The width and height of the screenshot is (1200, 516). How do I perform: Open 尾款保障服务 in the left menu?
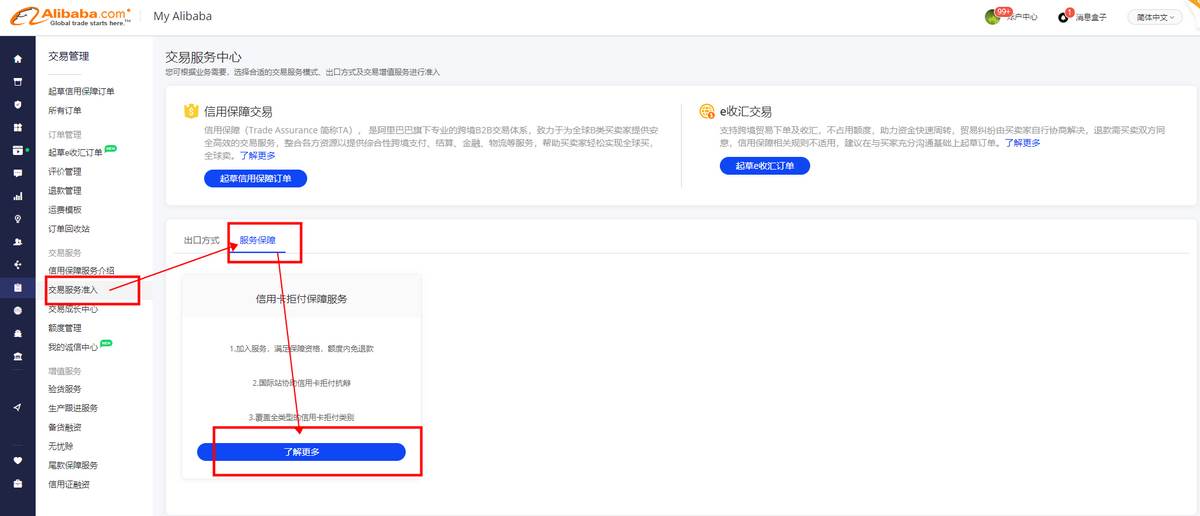73,465
